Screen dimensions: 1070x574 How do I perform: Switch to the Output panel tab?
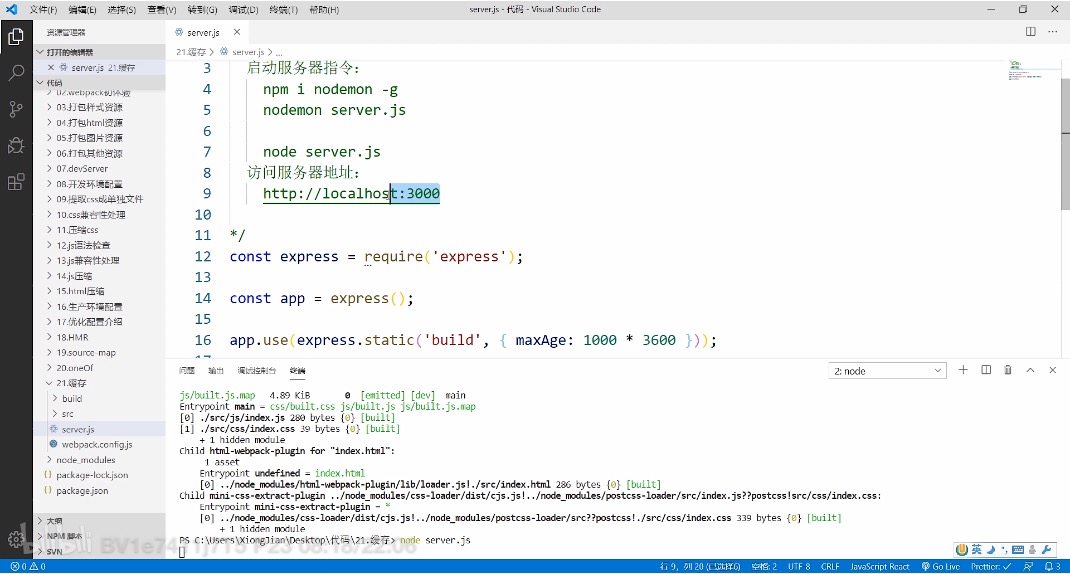click(216, 371)
